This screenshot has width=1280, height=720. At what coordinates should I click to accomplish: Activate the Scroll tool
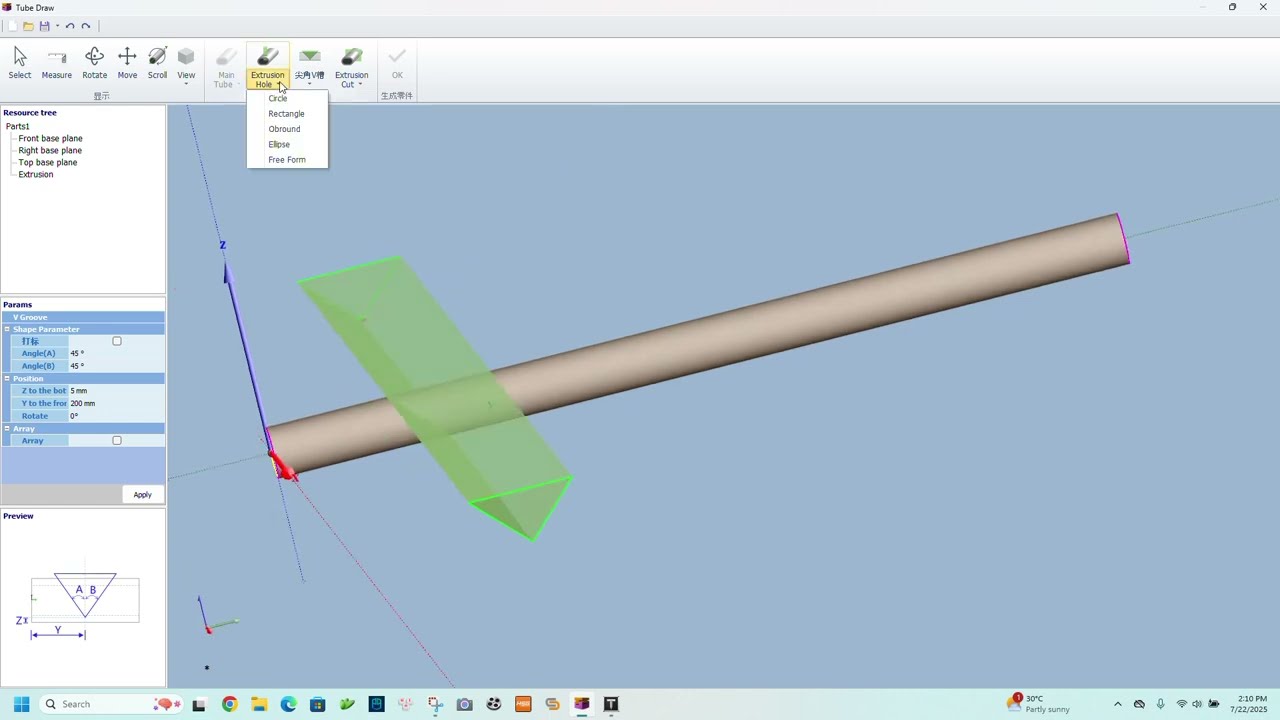(157, 64)
